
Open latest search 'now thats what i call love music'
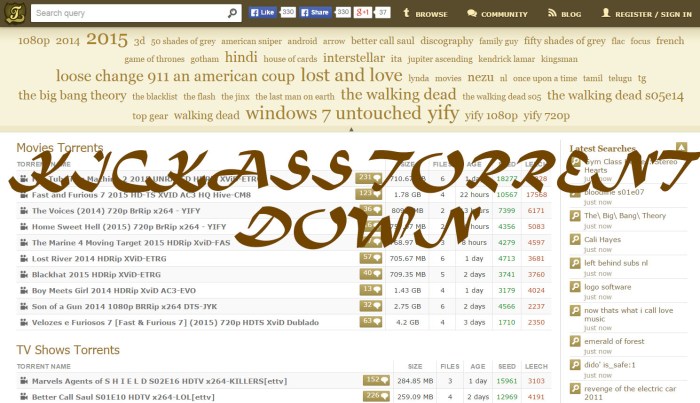click(x=629, y=315)
